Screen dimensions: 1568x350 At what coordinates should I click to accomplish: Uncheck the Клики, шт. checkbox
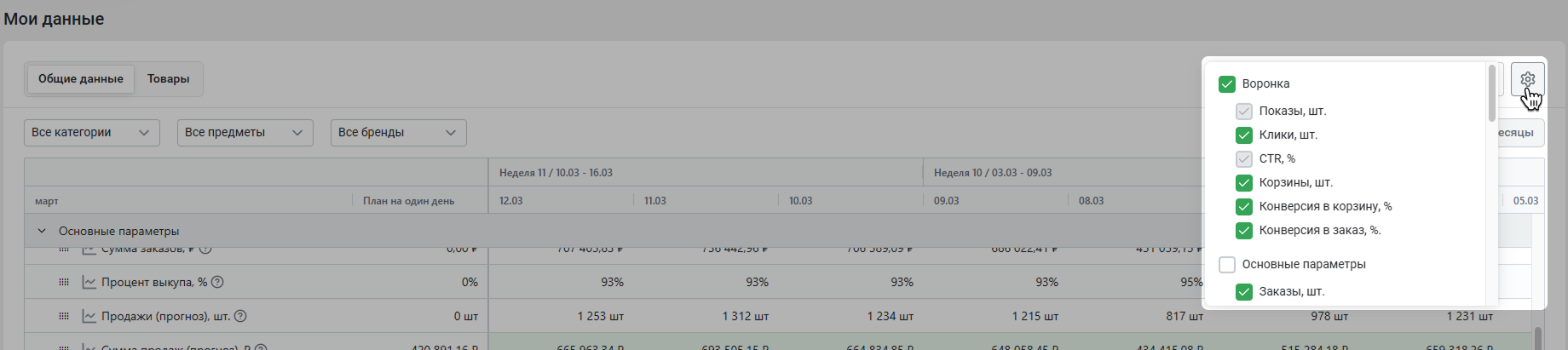[x=1244, y=135]
